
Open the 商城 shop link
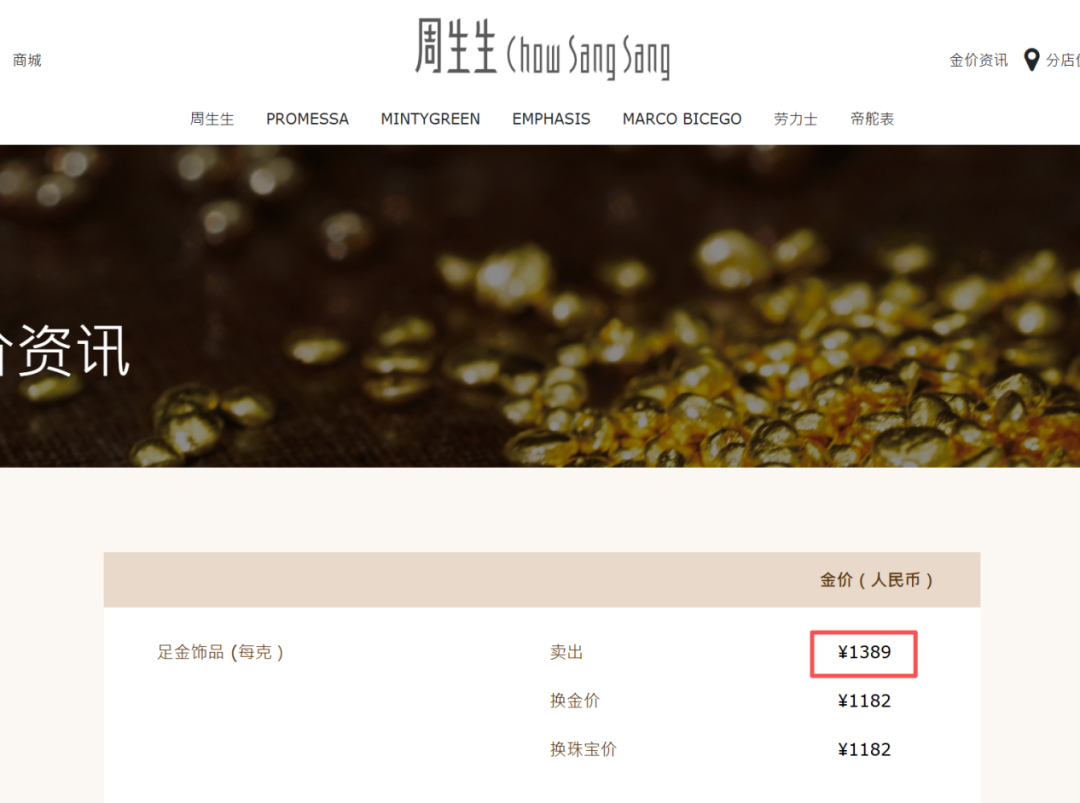point(27,61)
